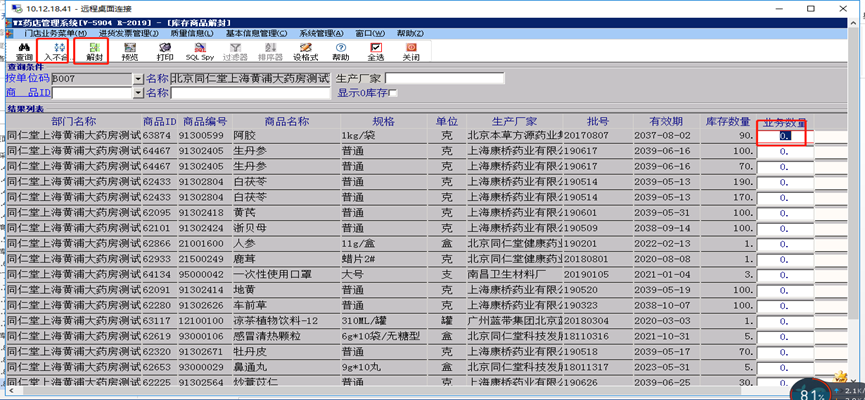Click expiry date 2022-02-13 cell
The width and height of the screenshot is (865, 400).
(x=666, y=243)
